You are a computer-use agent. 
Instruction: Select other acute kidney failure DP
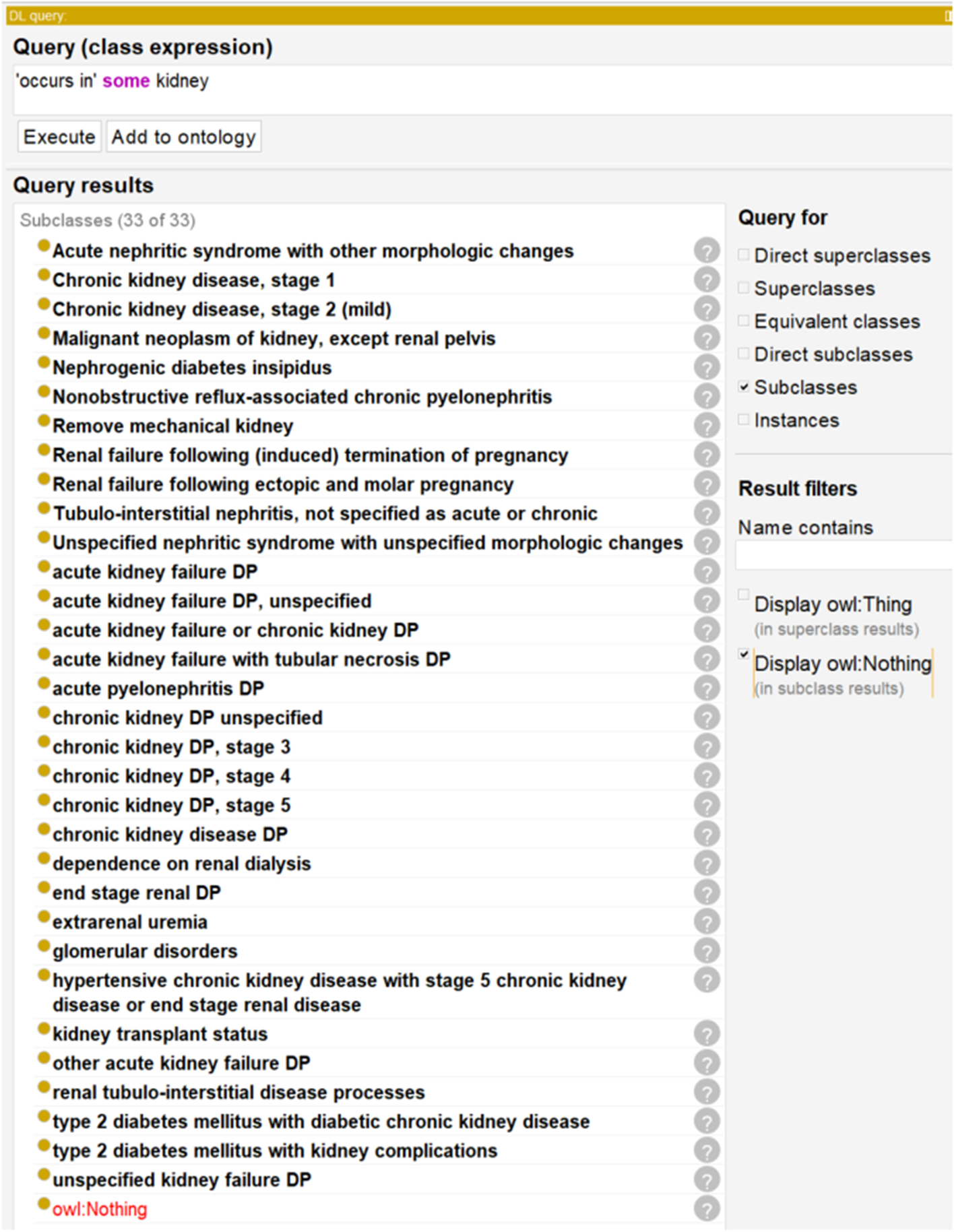(x=181, y=1063)
